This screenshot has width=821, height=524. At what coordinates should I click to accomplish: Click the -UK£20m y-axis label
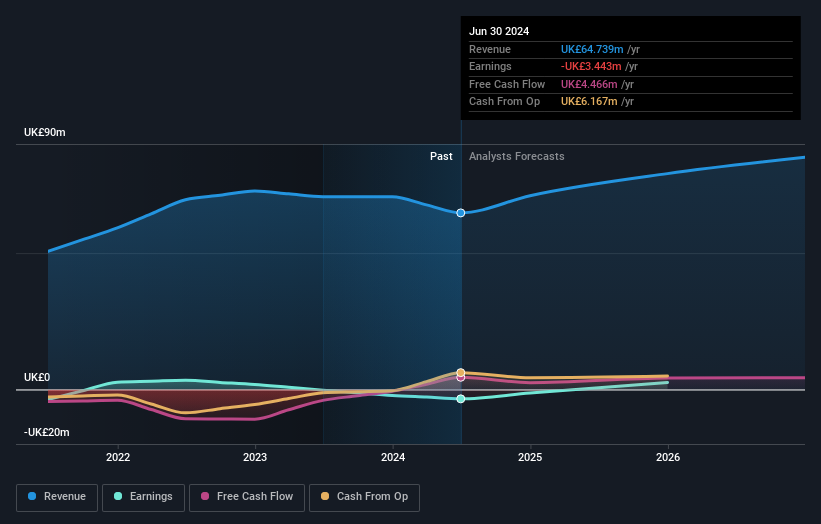(x=46, y=432)
